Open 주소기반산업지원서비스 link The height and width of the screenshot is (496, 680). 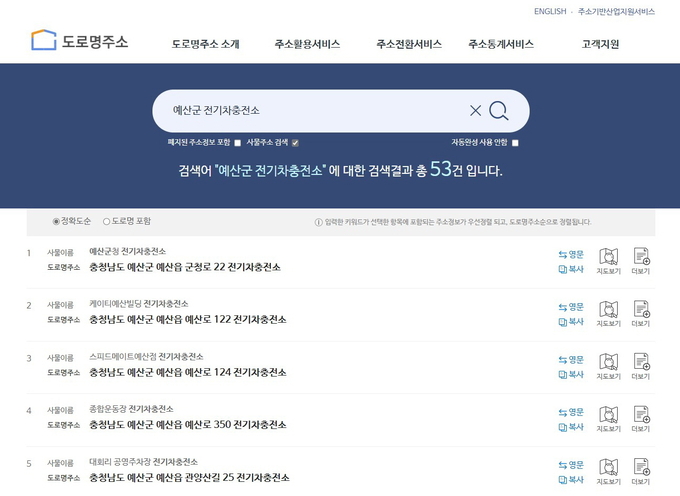pyautogui.click(x=616, y=12)
